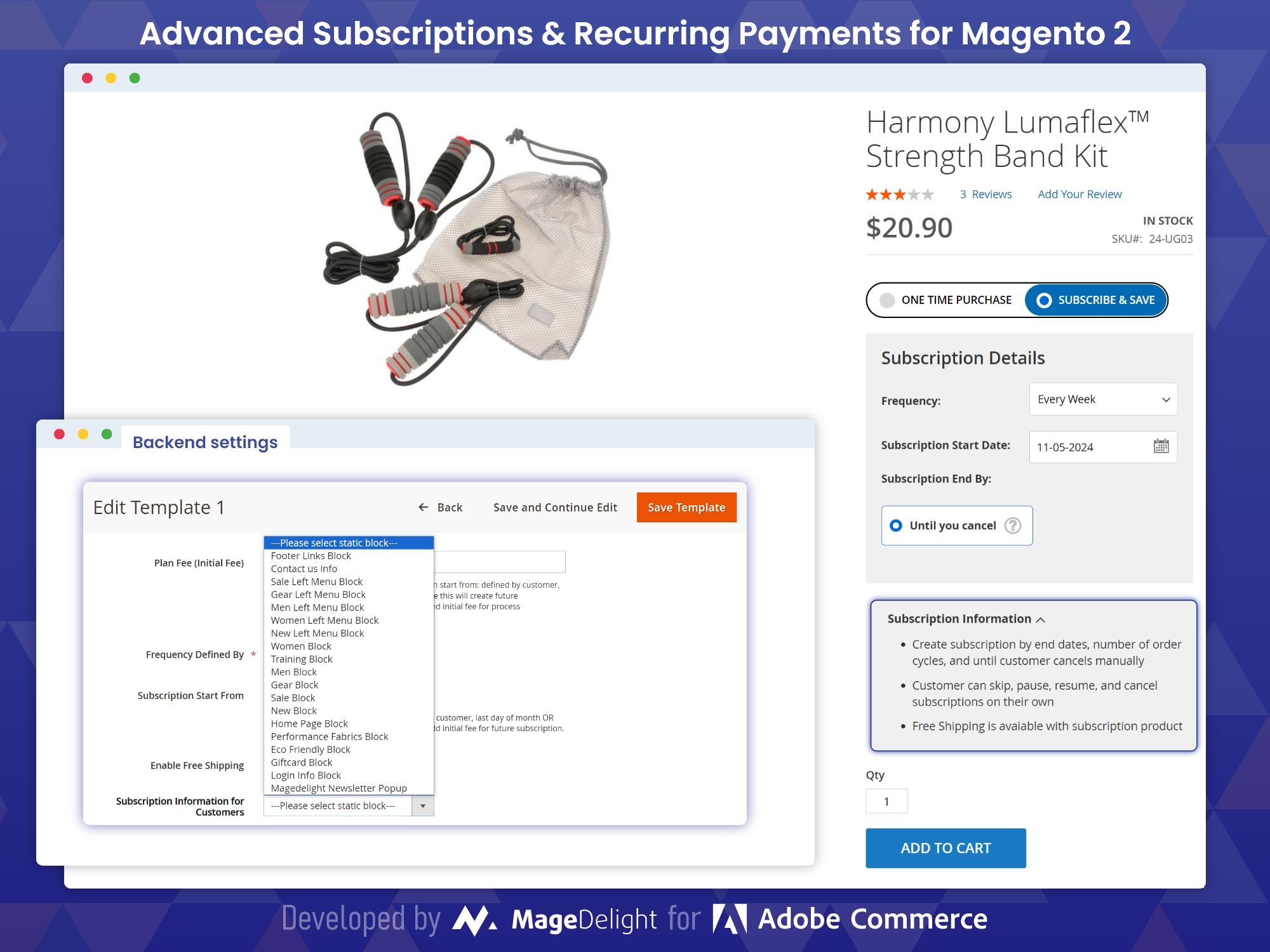This screenshot has width=1270, height=952.
Task: Click the help/question mark icon next to 'Until you cancel'
Action: (x=1012, y=525)
